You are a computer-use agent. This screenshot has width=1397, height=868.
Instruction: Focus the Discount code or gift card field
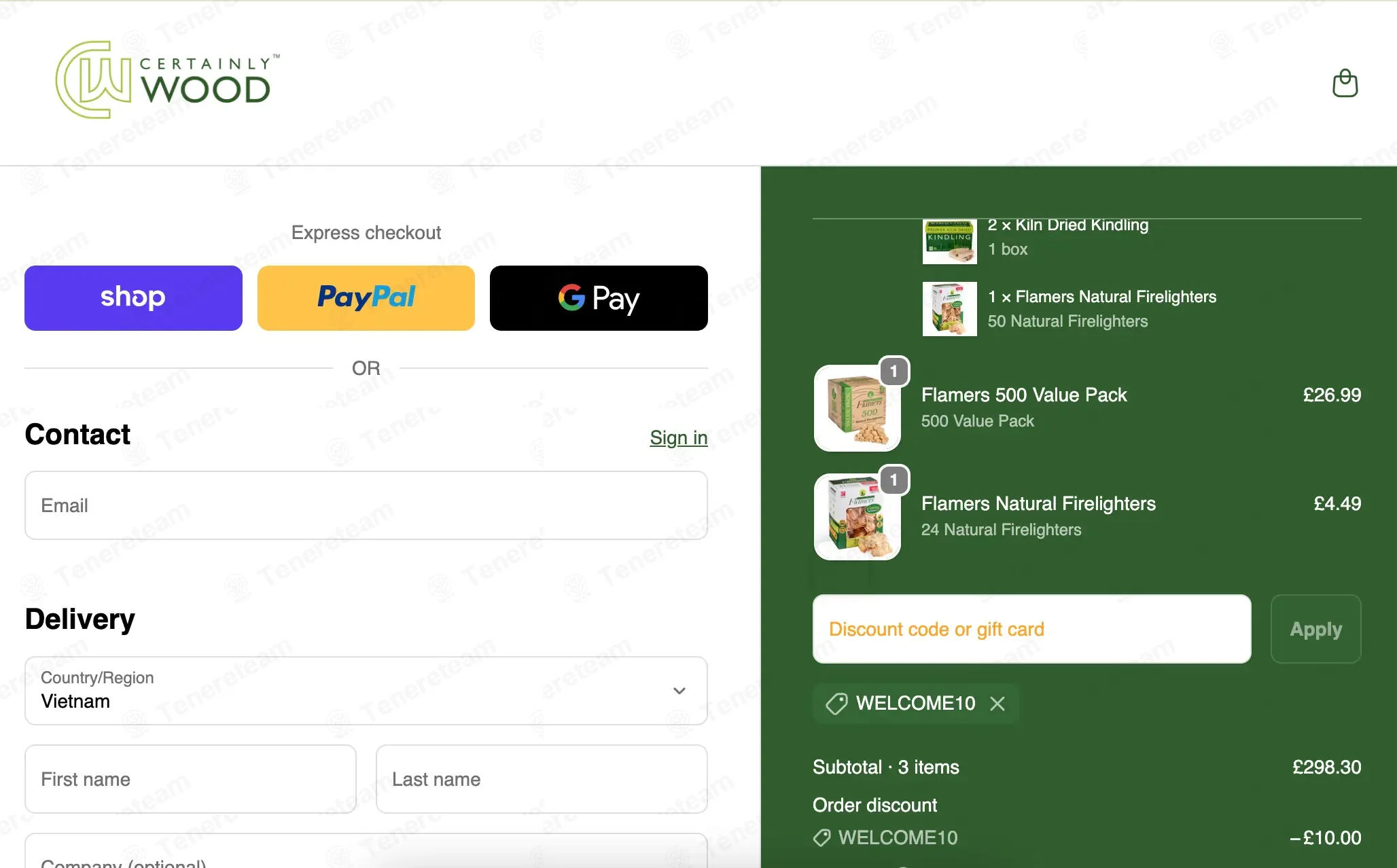click(1031, 629)
